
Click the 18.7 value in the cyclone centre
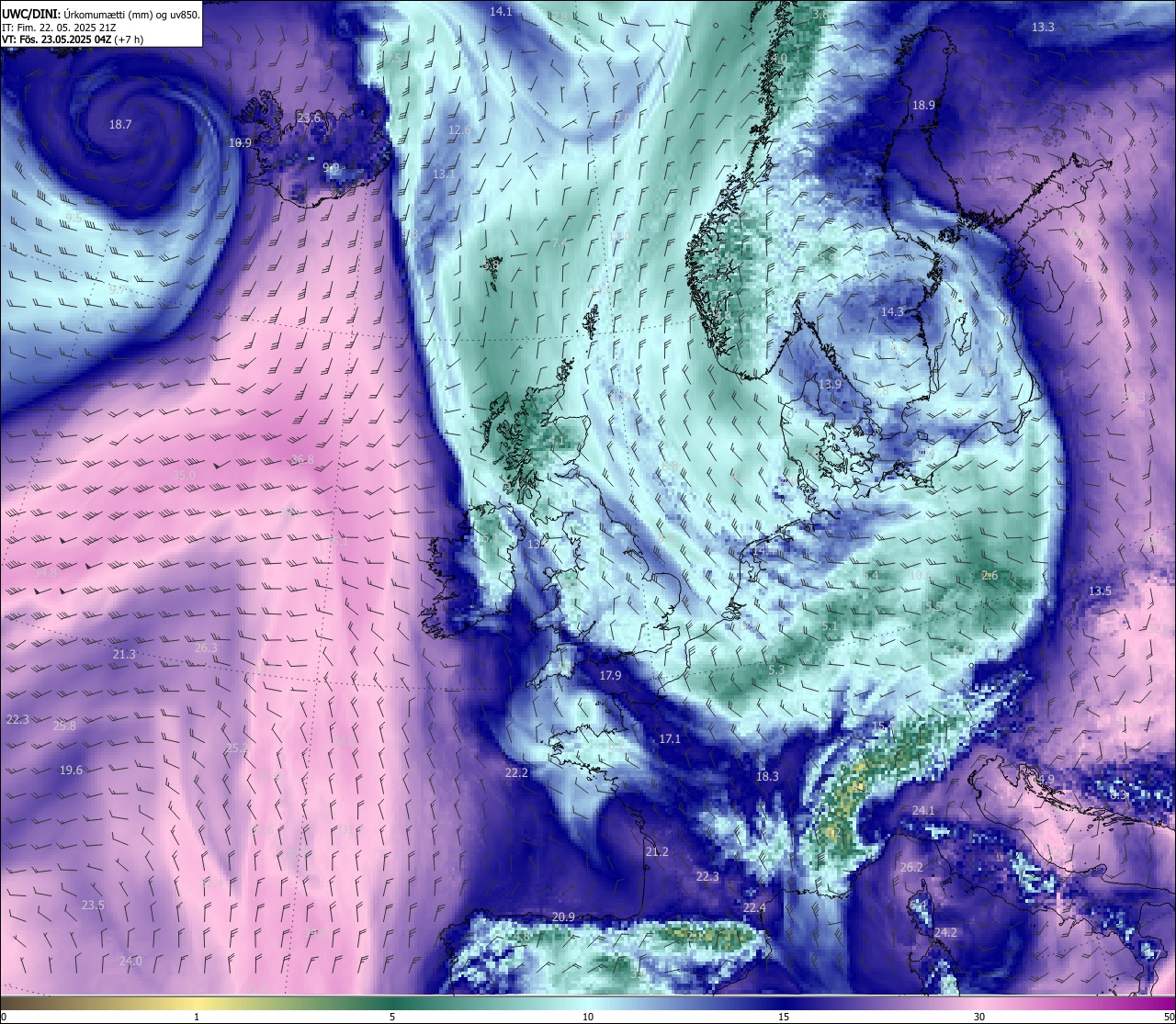tap(120, 124)
